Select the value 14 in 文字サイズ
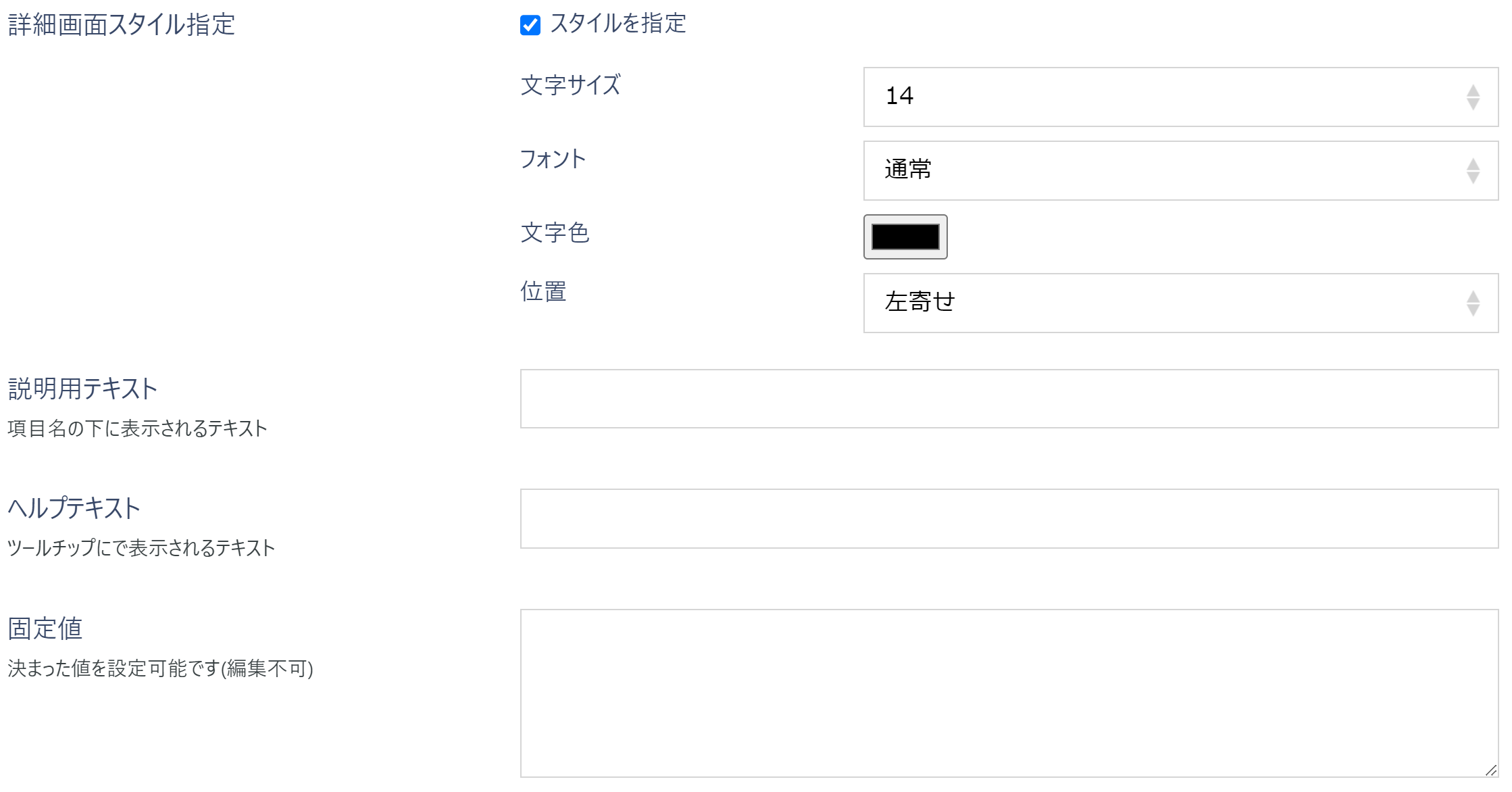This screenshot has width=1512, height=792. coord(901,97)
